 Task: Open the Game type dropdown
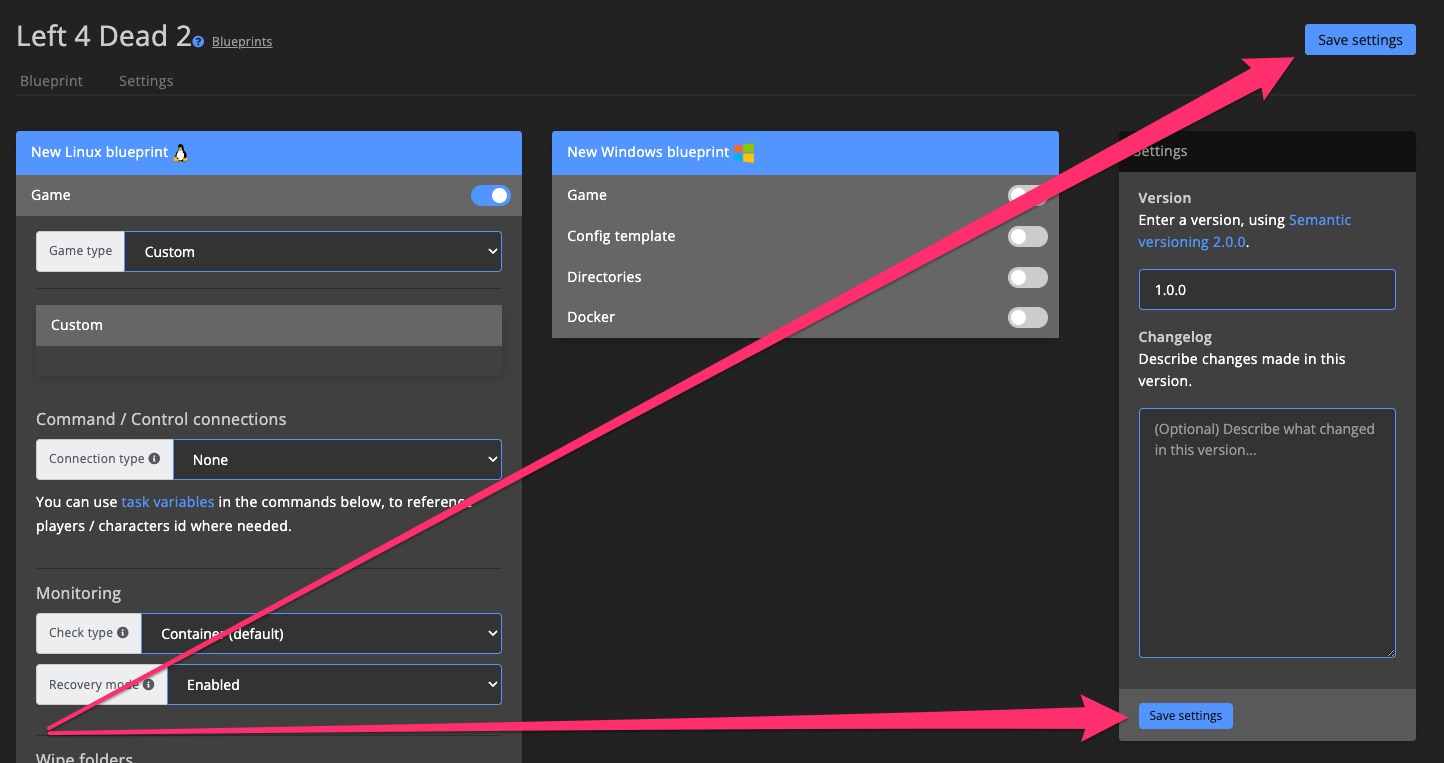pos(313,252)
